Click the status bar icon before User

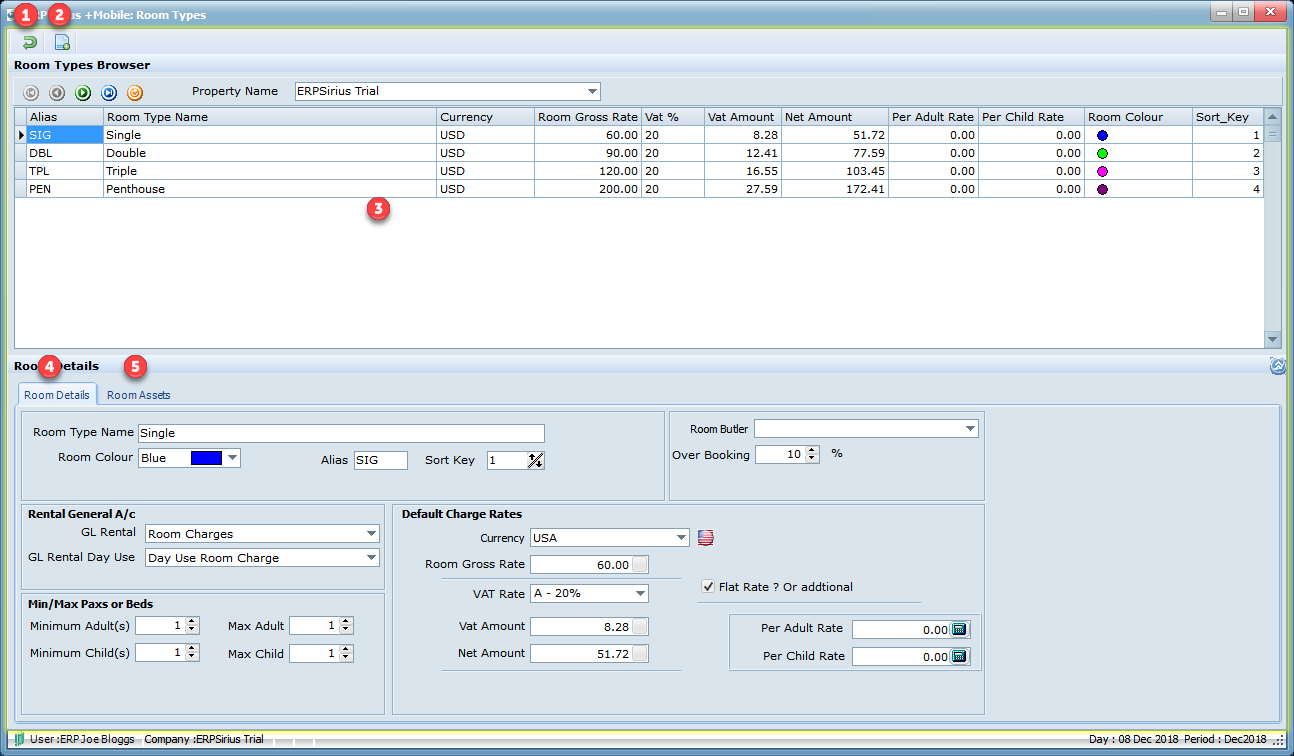click(x=19, y=739)
